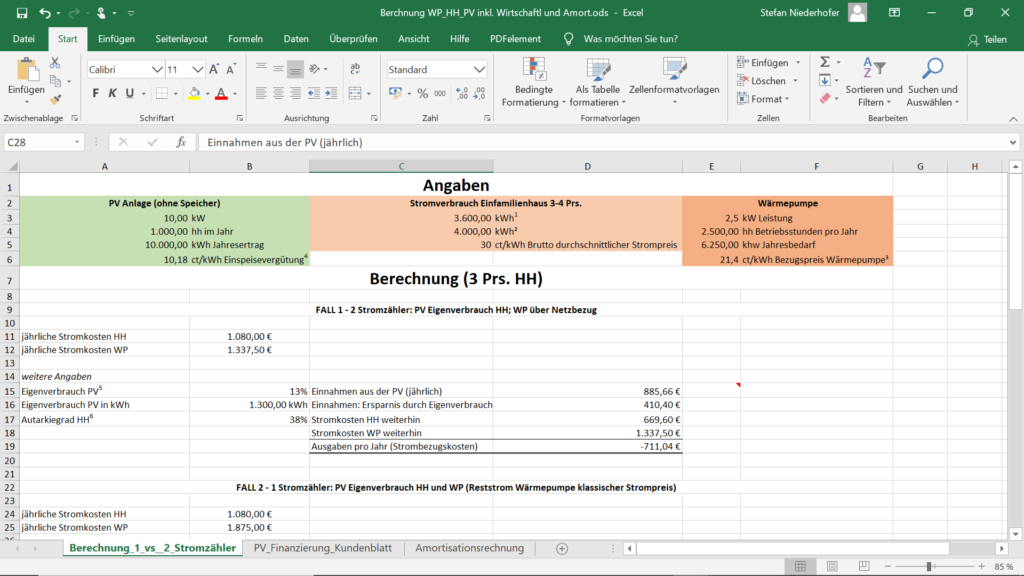
Task: Decrease font size with the smaller A
Action: click(231, 69)
